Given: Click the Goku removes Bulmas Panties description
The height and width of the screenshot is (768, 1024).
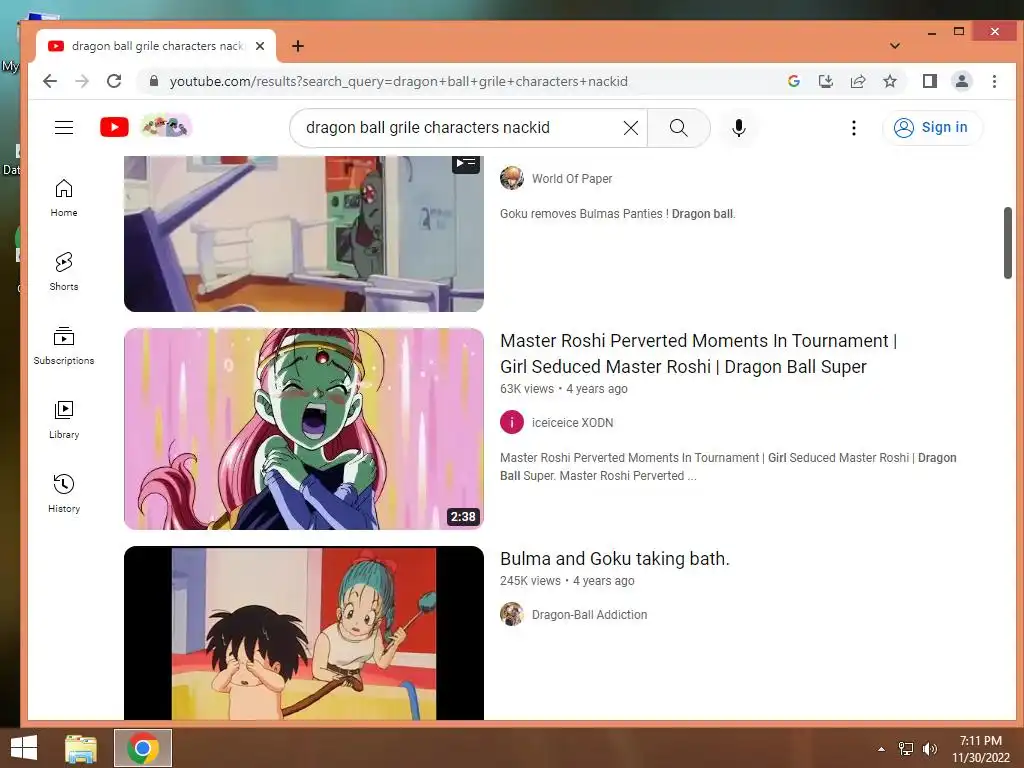Looking at the screenshot, I should pyautogui.click(x=618, y=214).
